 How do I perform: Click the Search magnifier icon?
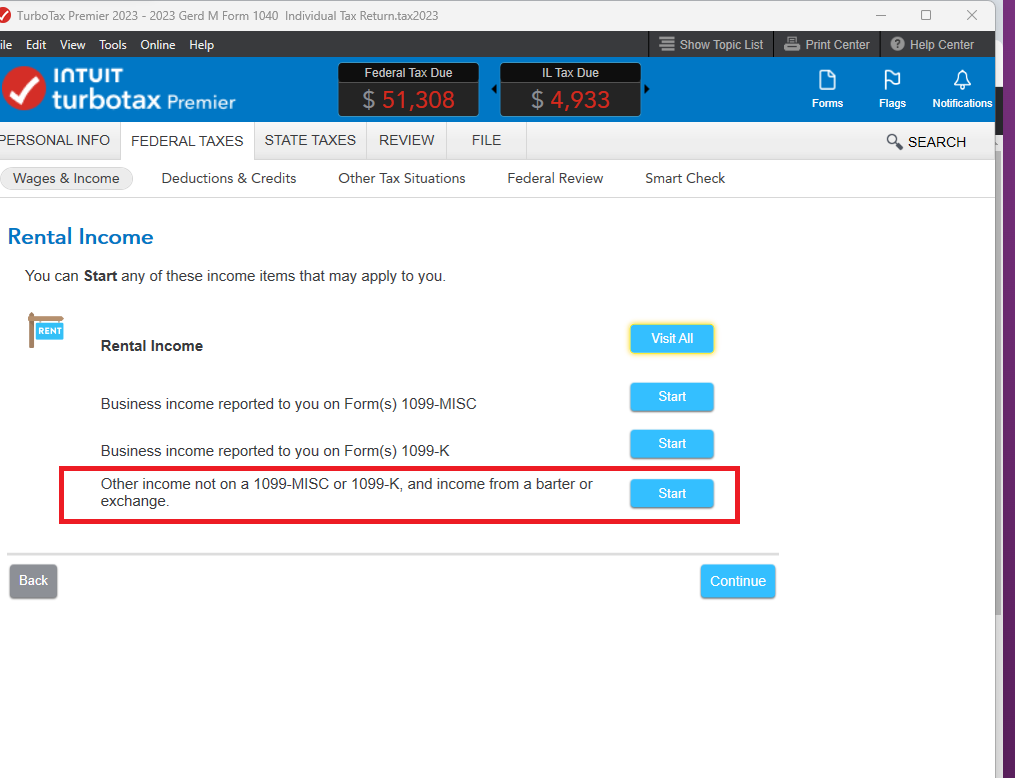coord(894,142)
